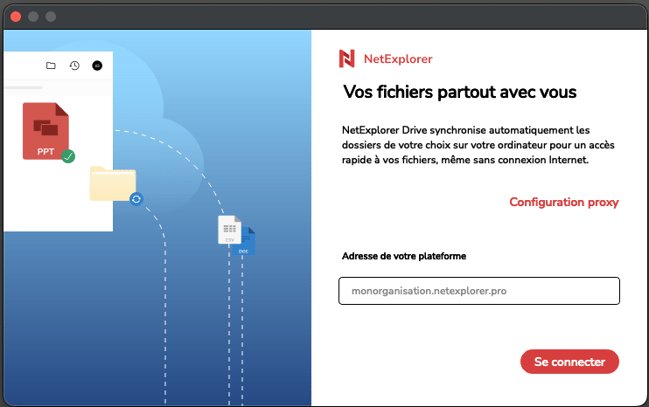Click the blue sync badge on folder

[136, 199]
